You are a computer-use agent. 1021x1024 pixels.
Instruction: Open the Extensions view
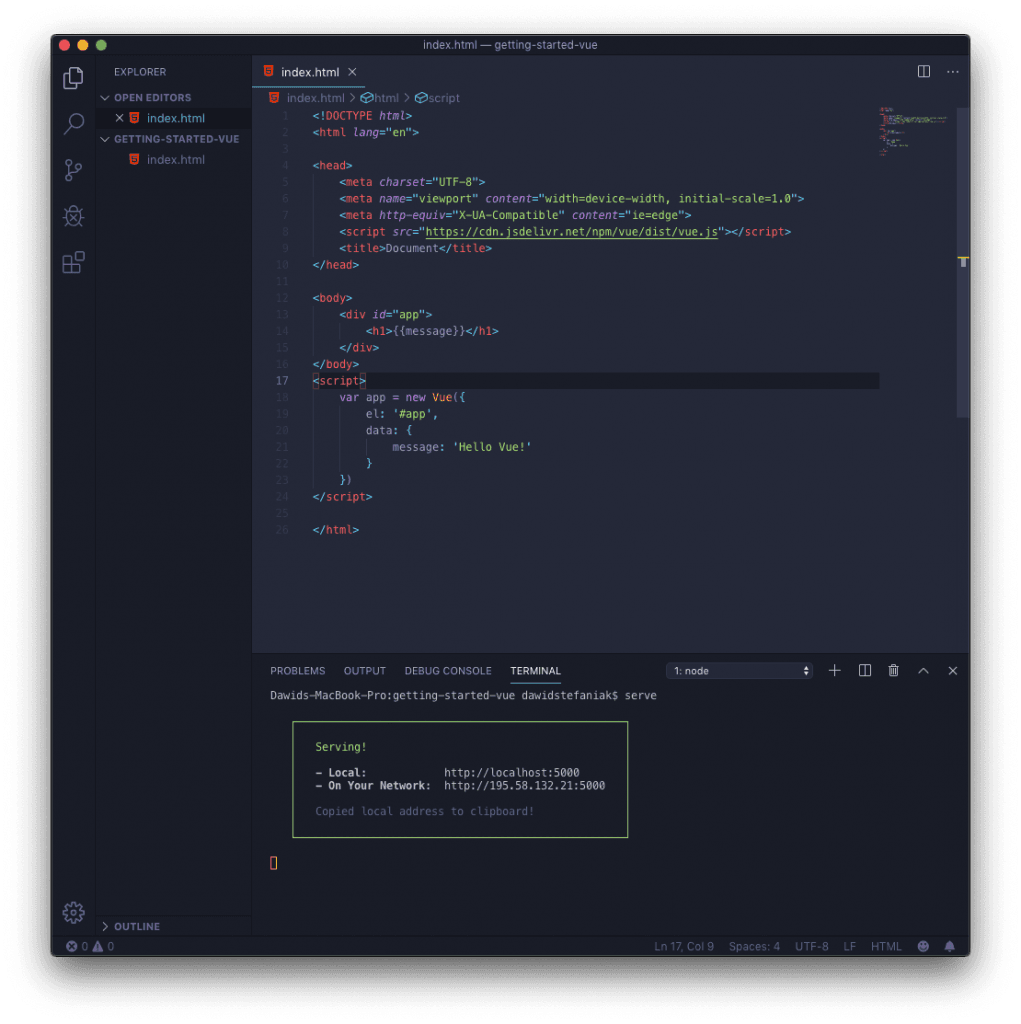coord(73,263)
